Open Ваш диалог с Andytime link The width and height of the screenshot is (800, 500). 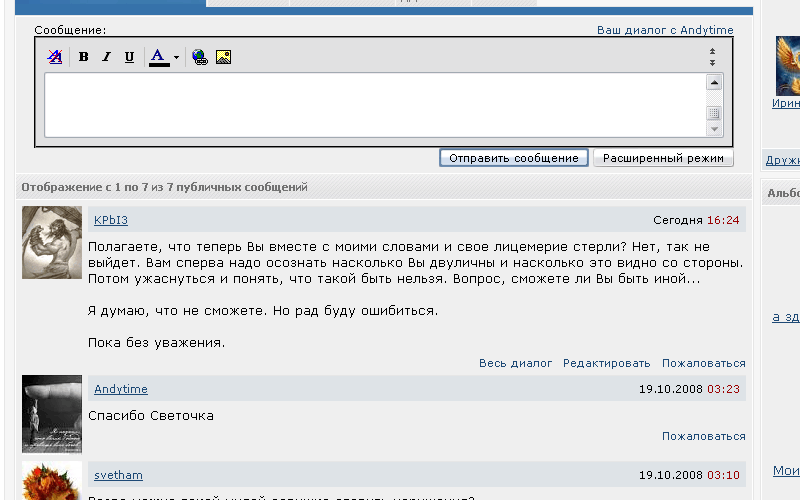[665, 30]
